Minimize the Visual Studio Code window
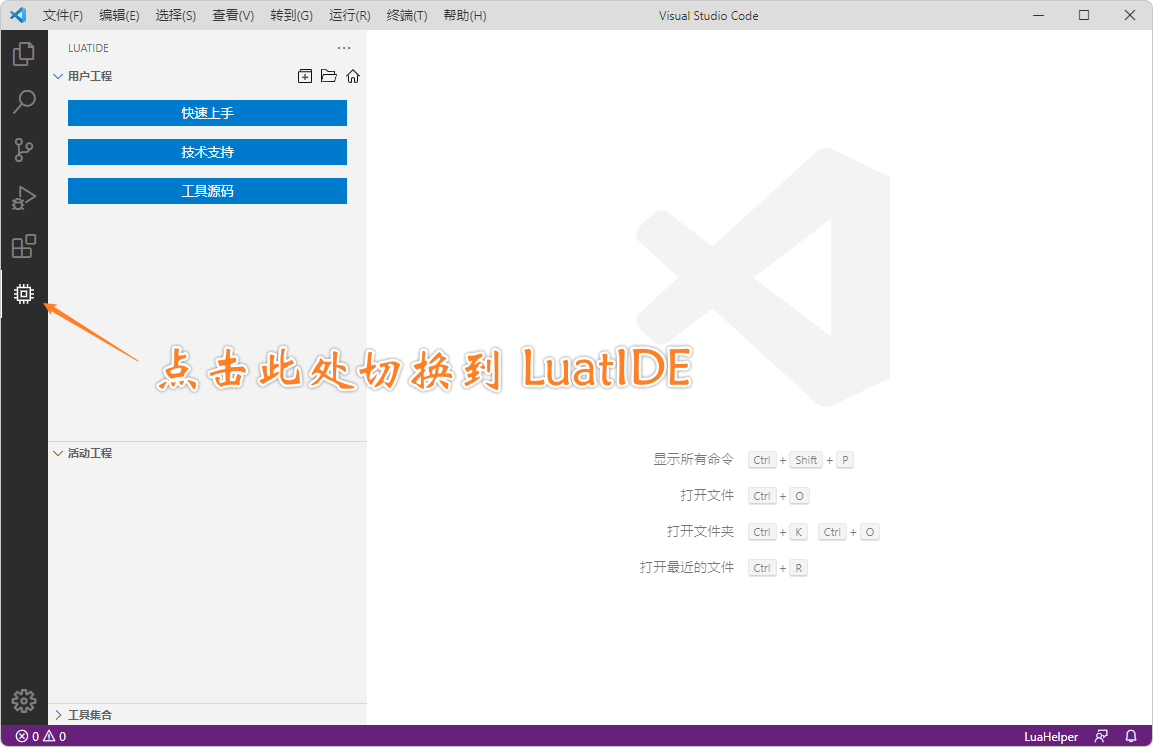Viewport: 1153px width, 747px height. pos(1038,15)
